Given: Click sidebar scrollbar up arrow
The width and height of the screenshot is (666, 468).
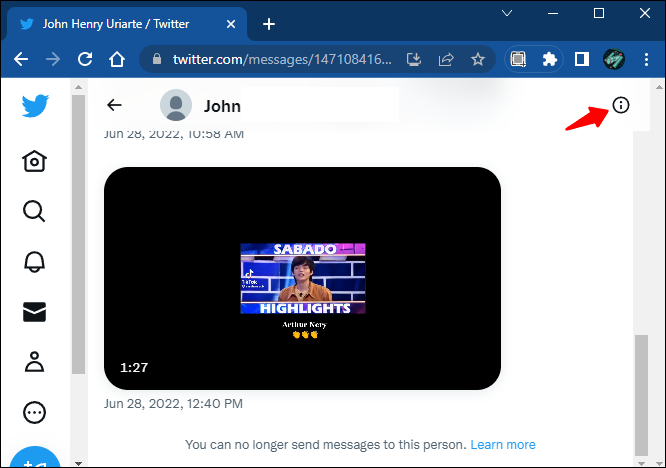Looking at the screenshot, I should coord(78,87).
